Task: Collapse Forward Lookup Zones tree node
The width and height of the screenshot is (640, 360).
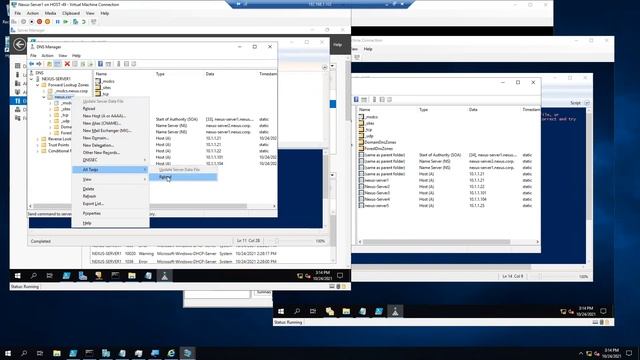Action: 38,85
